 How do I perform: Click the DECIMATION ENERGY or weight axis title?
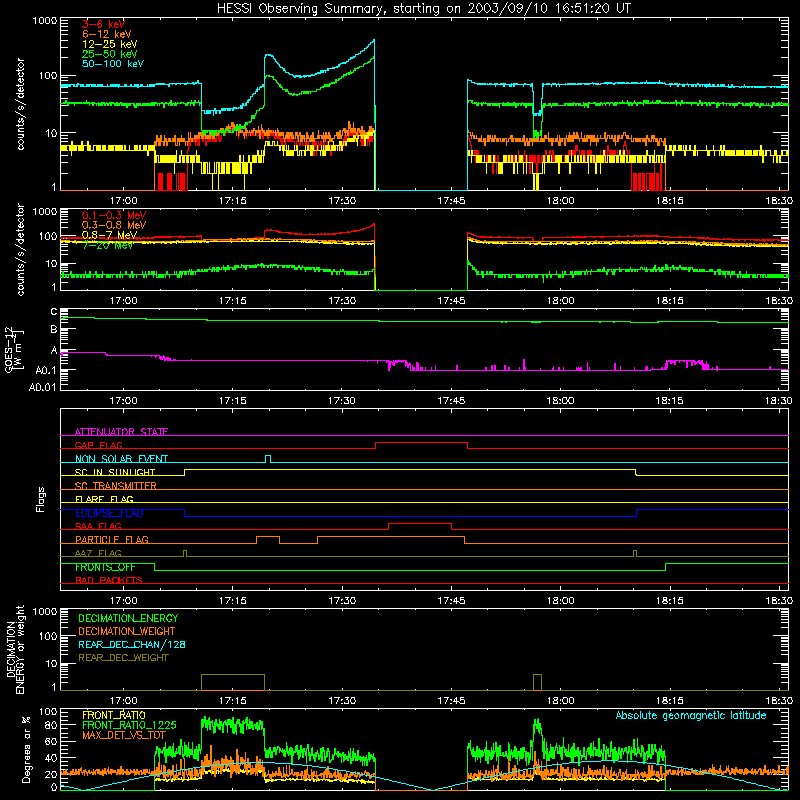[x=15, y=649]
